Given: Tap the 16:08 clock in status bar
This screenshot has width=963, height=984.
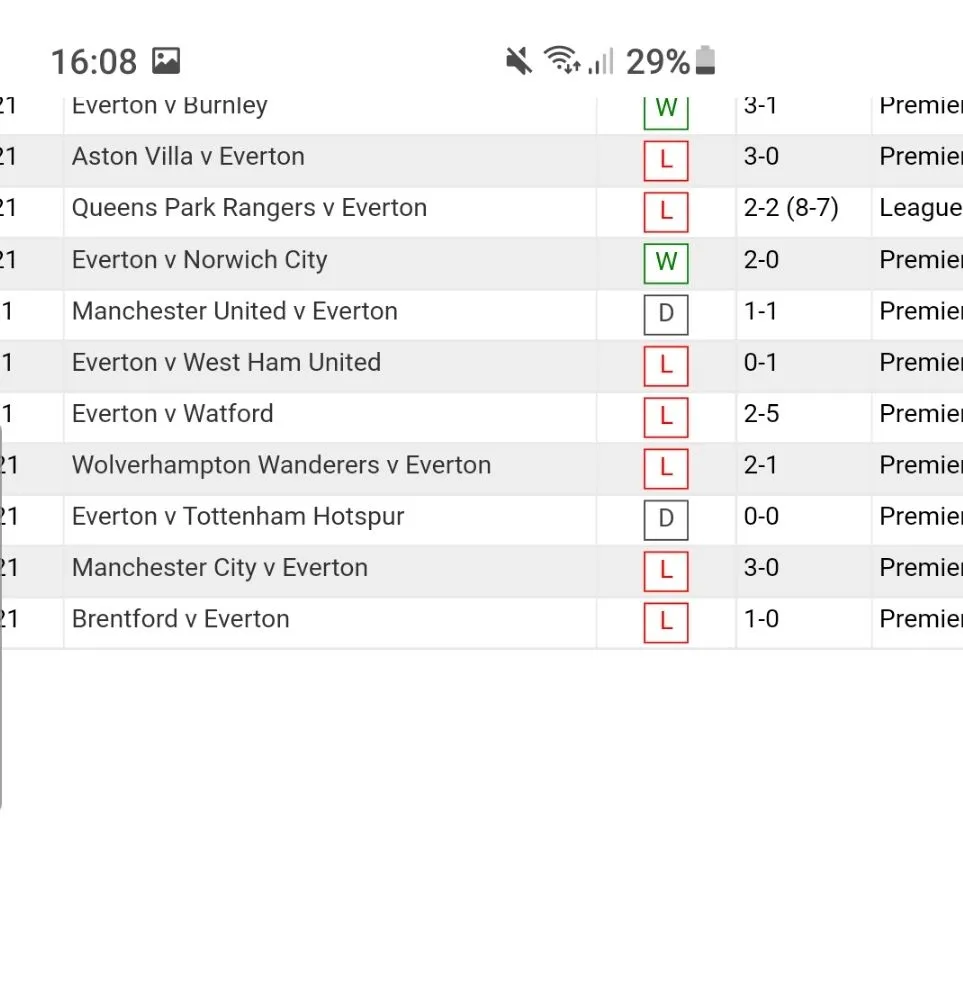Looking at the screenshot, I should click(x=93, y=62).
